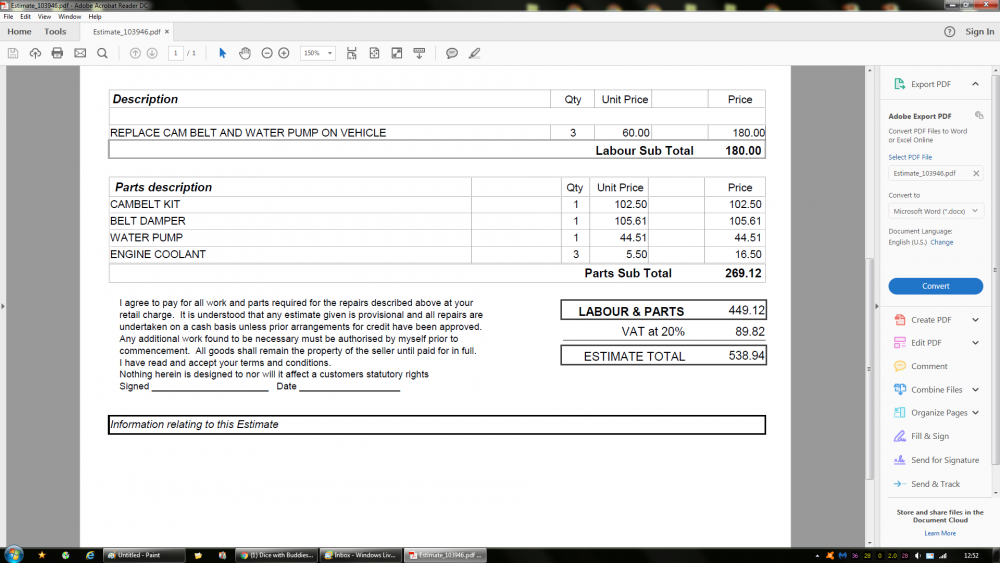Switch to Dice with Buddies taskbar window
The width and height of the screenshot is (1000, 563).
click(277, 555)
